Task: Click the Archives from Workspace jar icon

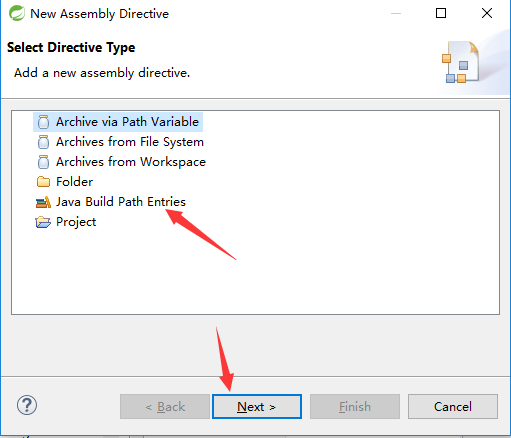Action: pyautogui.click(x=43, y=162)
